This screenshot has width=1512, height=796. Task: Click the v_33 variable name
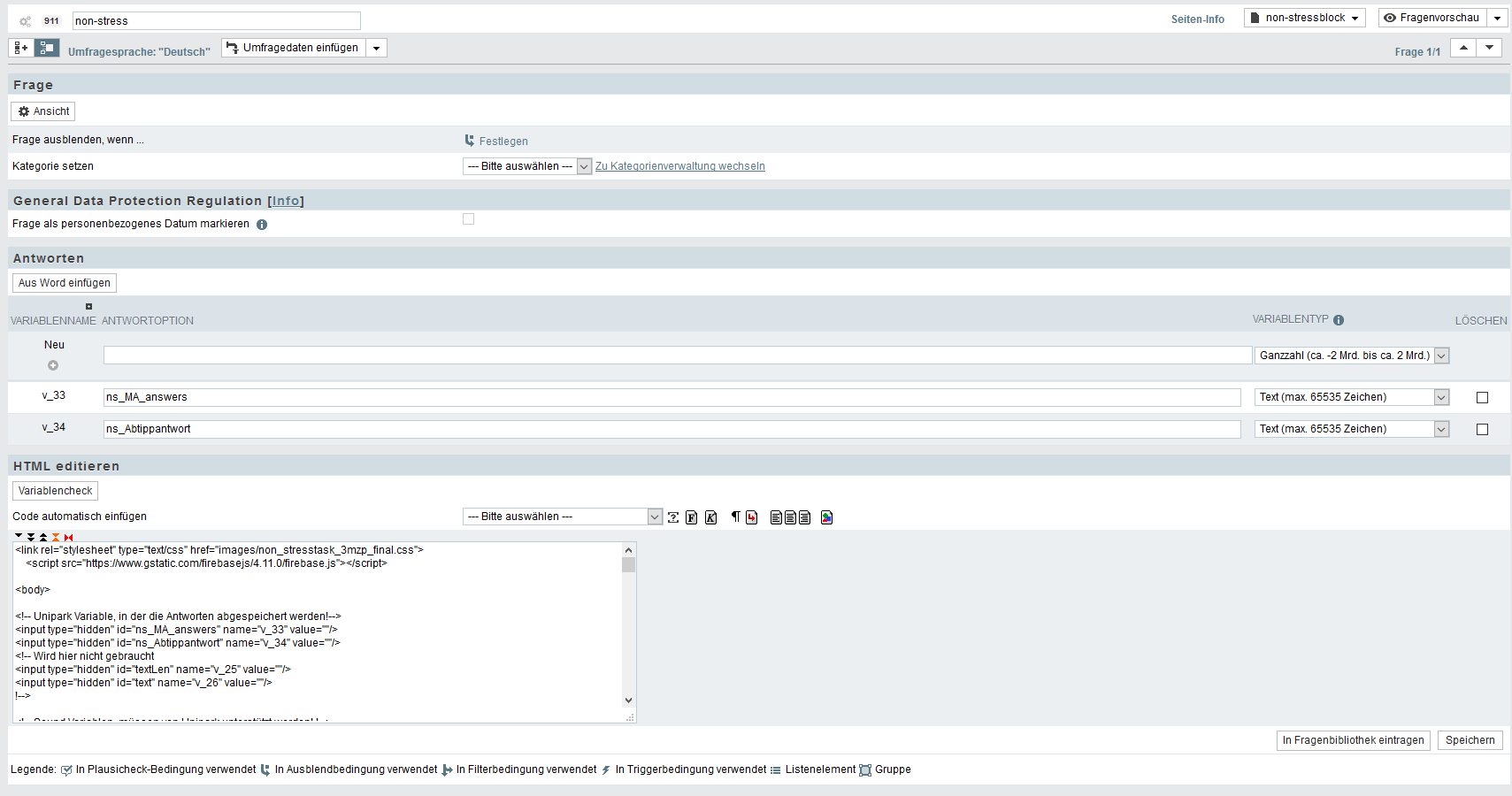[x=54, y=395]
